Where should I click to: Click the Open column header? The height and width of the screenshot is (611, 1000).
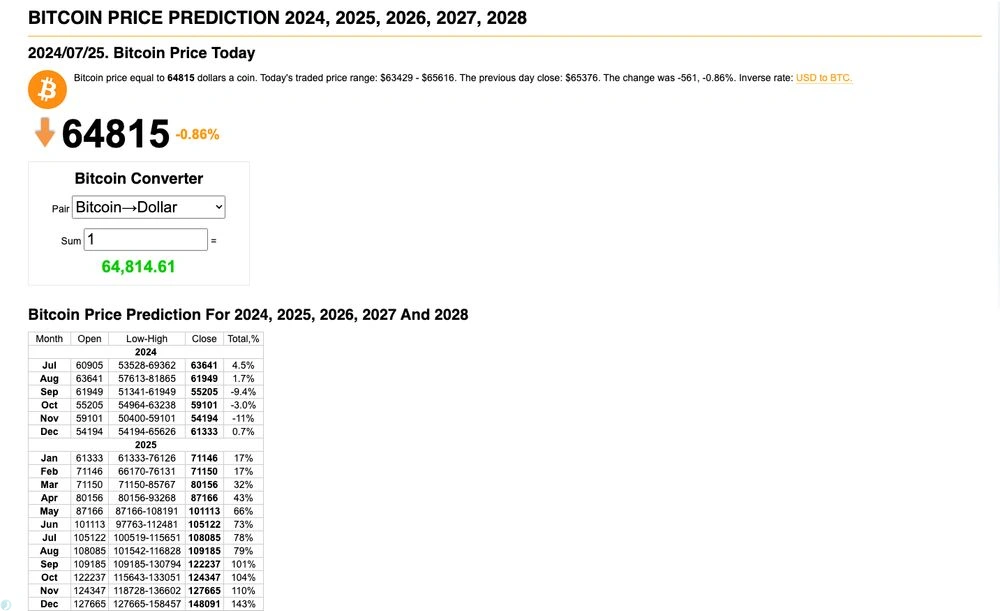tap(90, 339)
